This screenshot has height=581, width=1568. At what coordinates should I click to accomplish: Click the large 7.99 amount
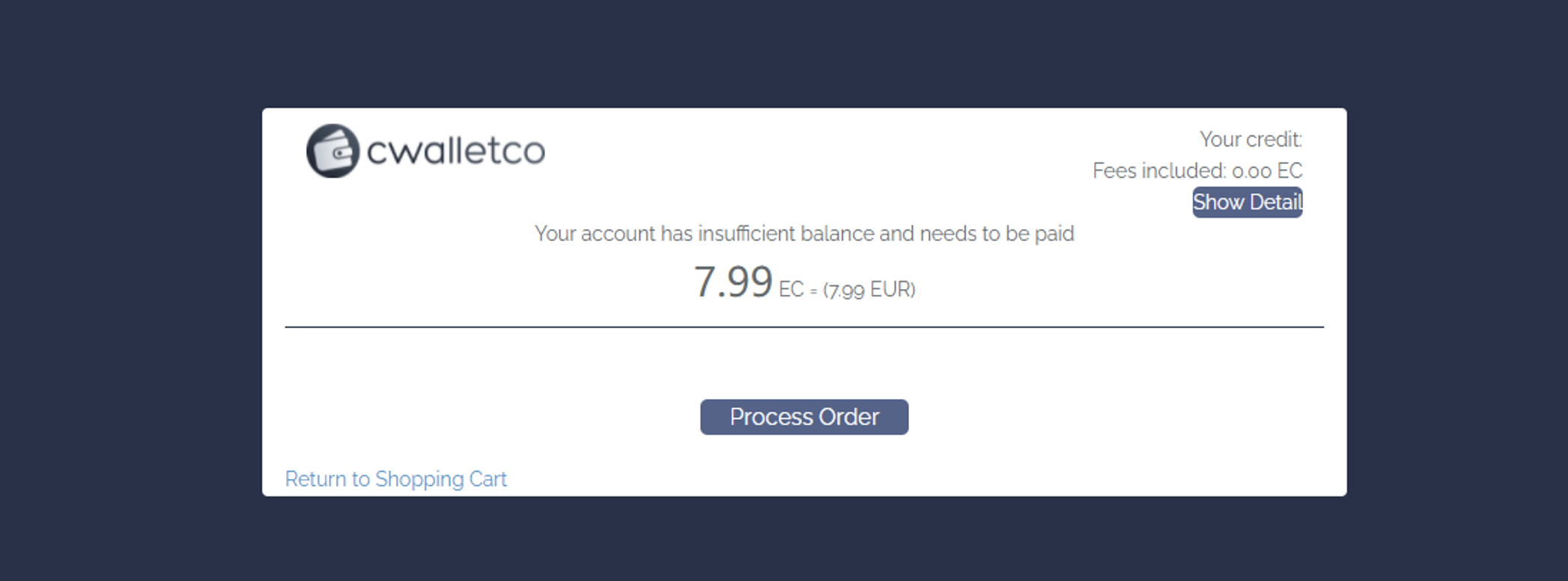coord(732,282)
